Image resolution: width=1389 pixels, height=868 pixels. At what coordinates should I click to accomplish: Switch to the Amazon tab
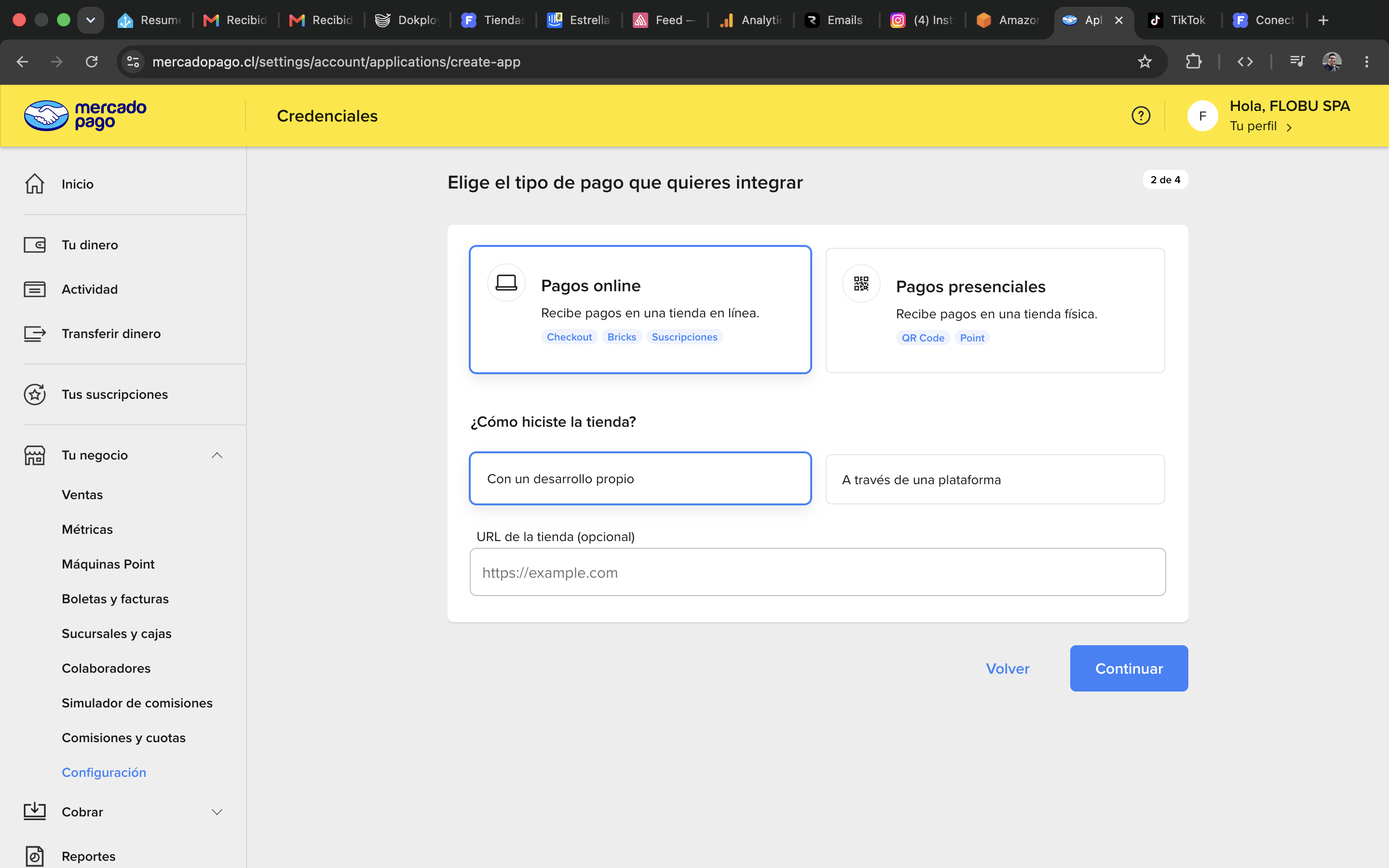coord(1008,20)
